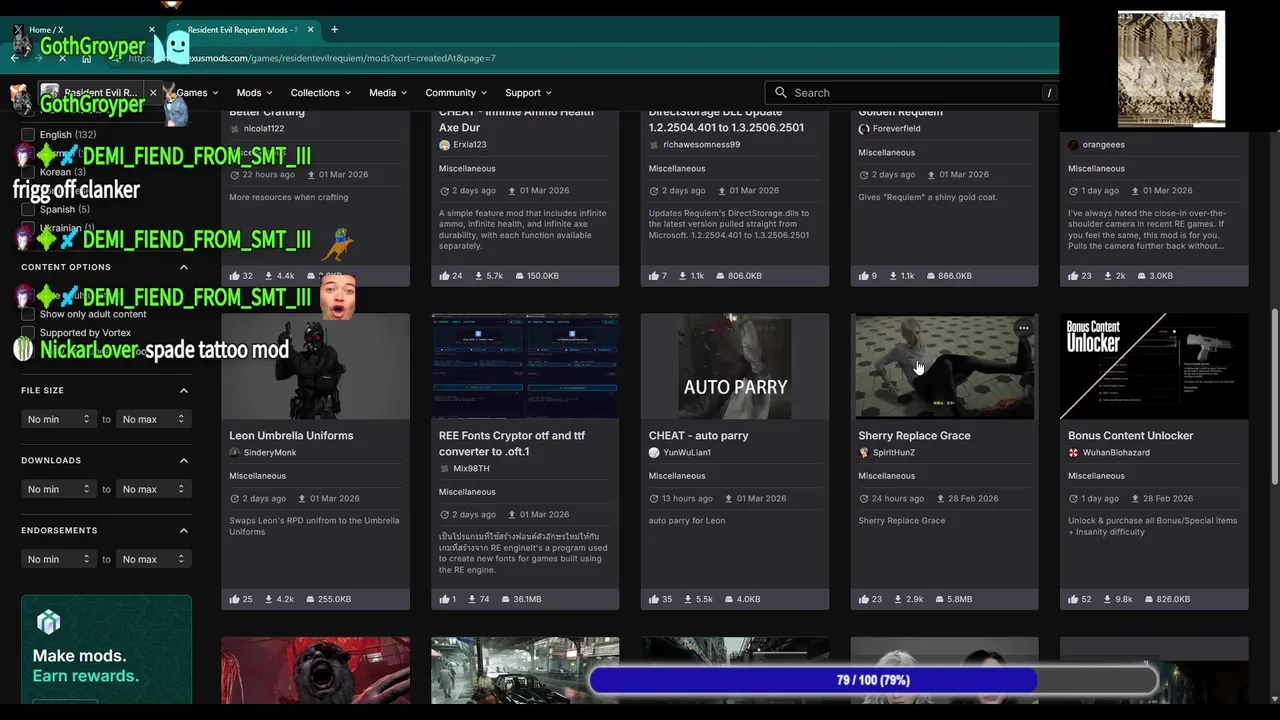Click the SinderyMonk author avatar
Viewport: 1280px width, 720px height.
pyautogui.click(x=235, y=453)
